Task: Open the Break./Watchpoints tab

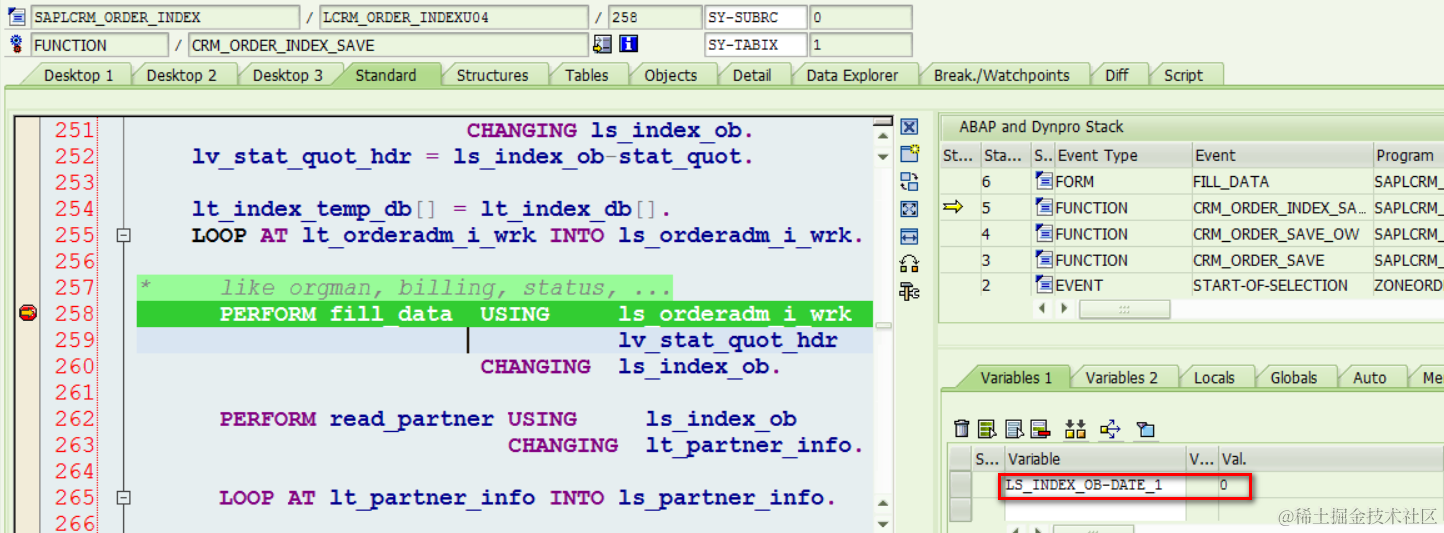Action: [x=1001, y=75]
